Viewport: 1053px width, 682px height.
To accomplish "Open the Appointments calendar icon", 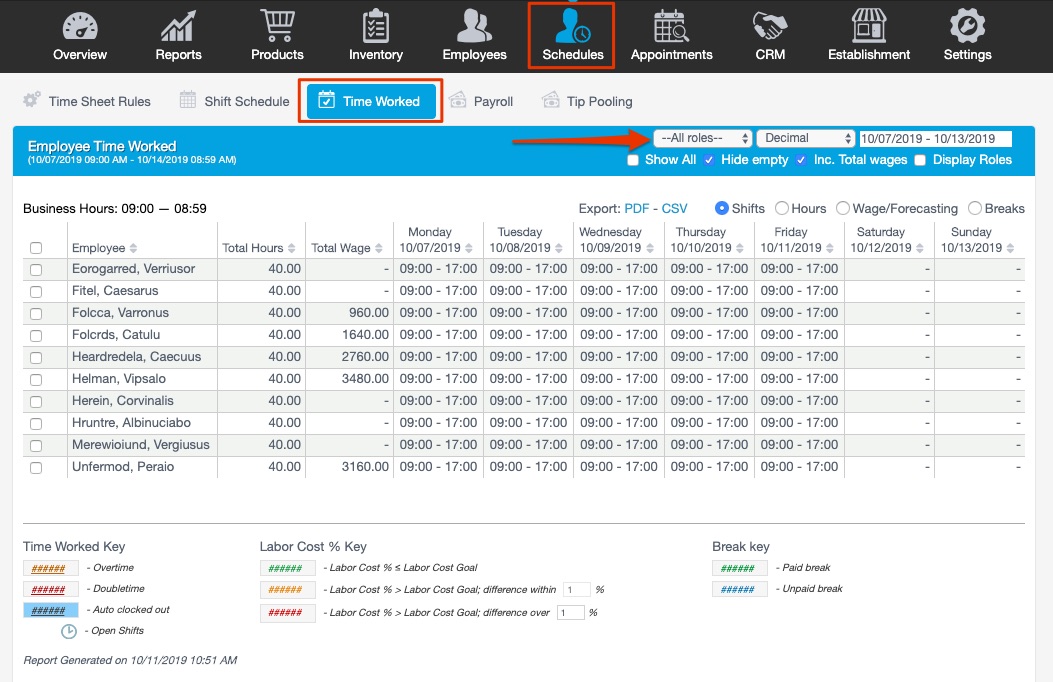I will click(x=671, y=26).
